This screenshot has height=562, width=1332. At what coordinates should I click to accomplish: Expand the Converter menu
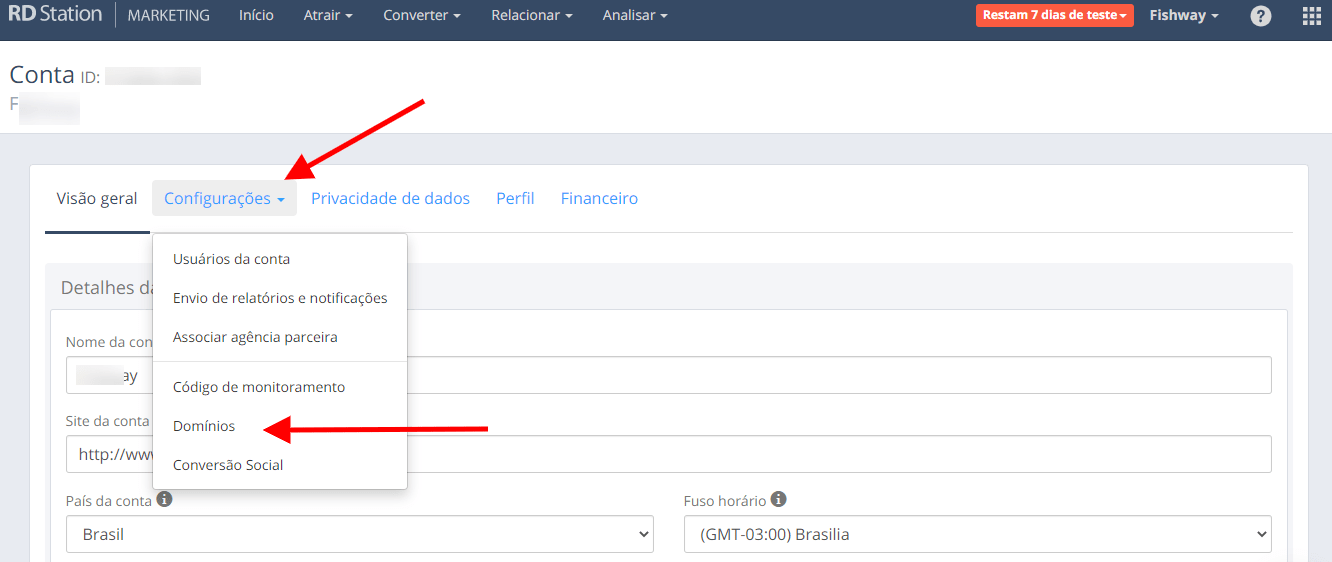tap(422, 16)
